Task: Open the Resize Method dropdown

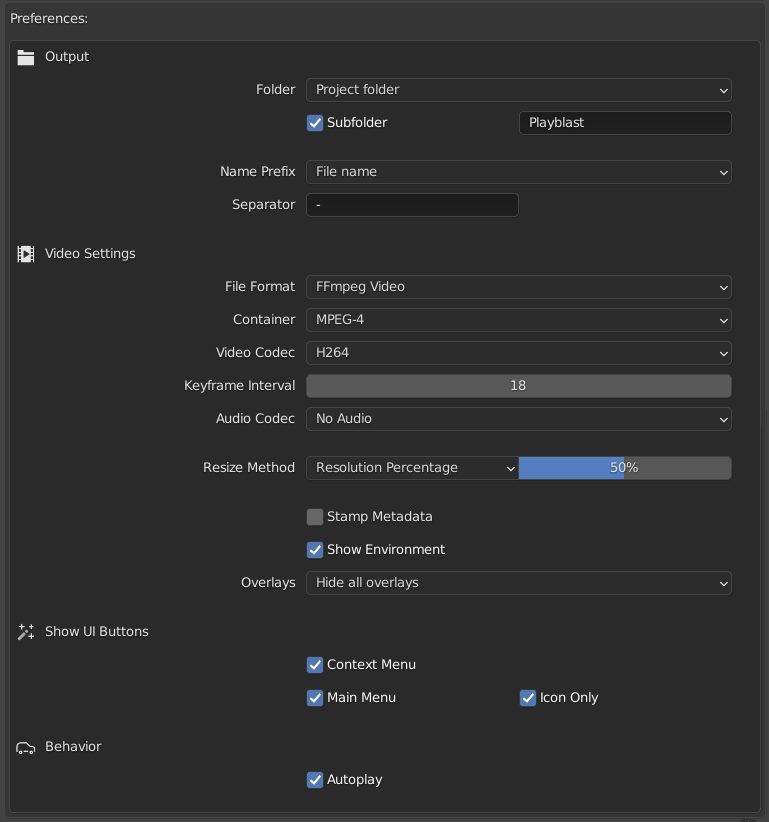Action: [x=413, y=468]
